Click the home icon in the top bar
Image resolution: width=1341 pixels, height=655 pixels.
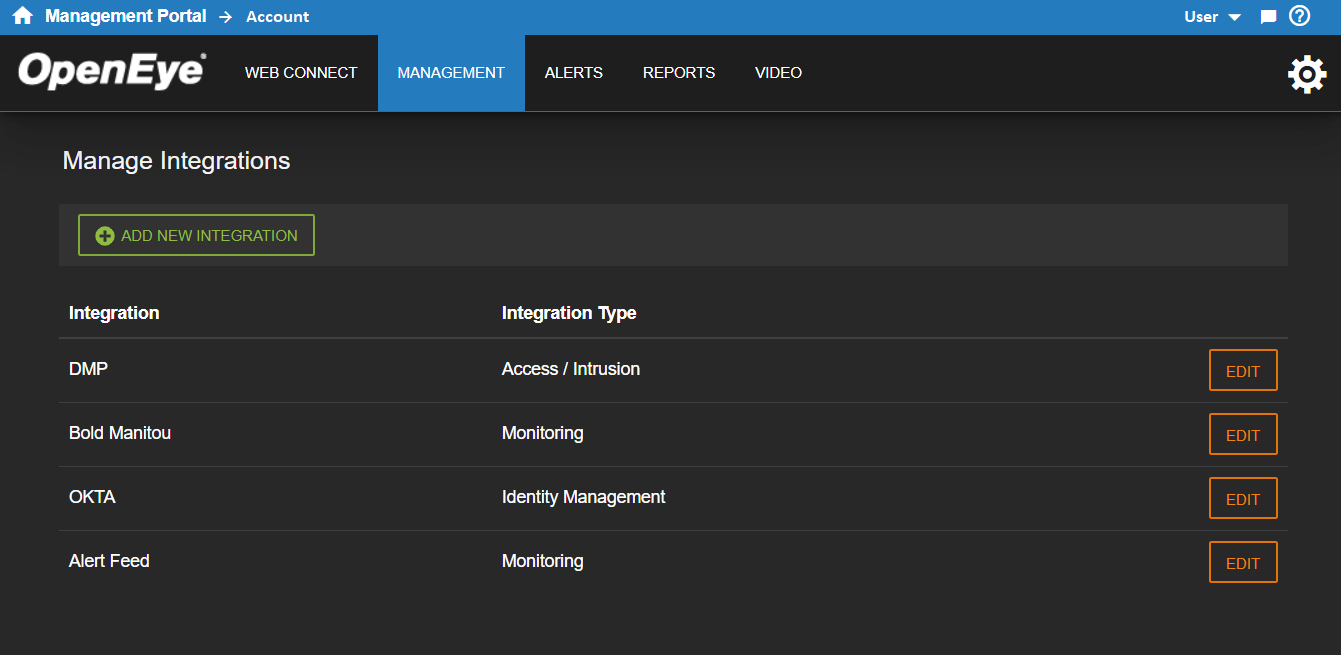point(22,16)
